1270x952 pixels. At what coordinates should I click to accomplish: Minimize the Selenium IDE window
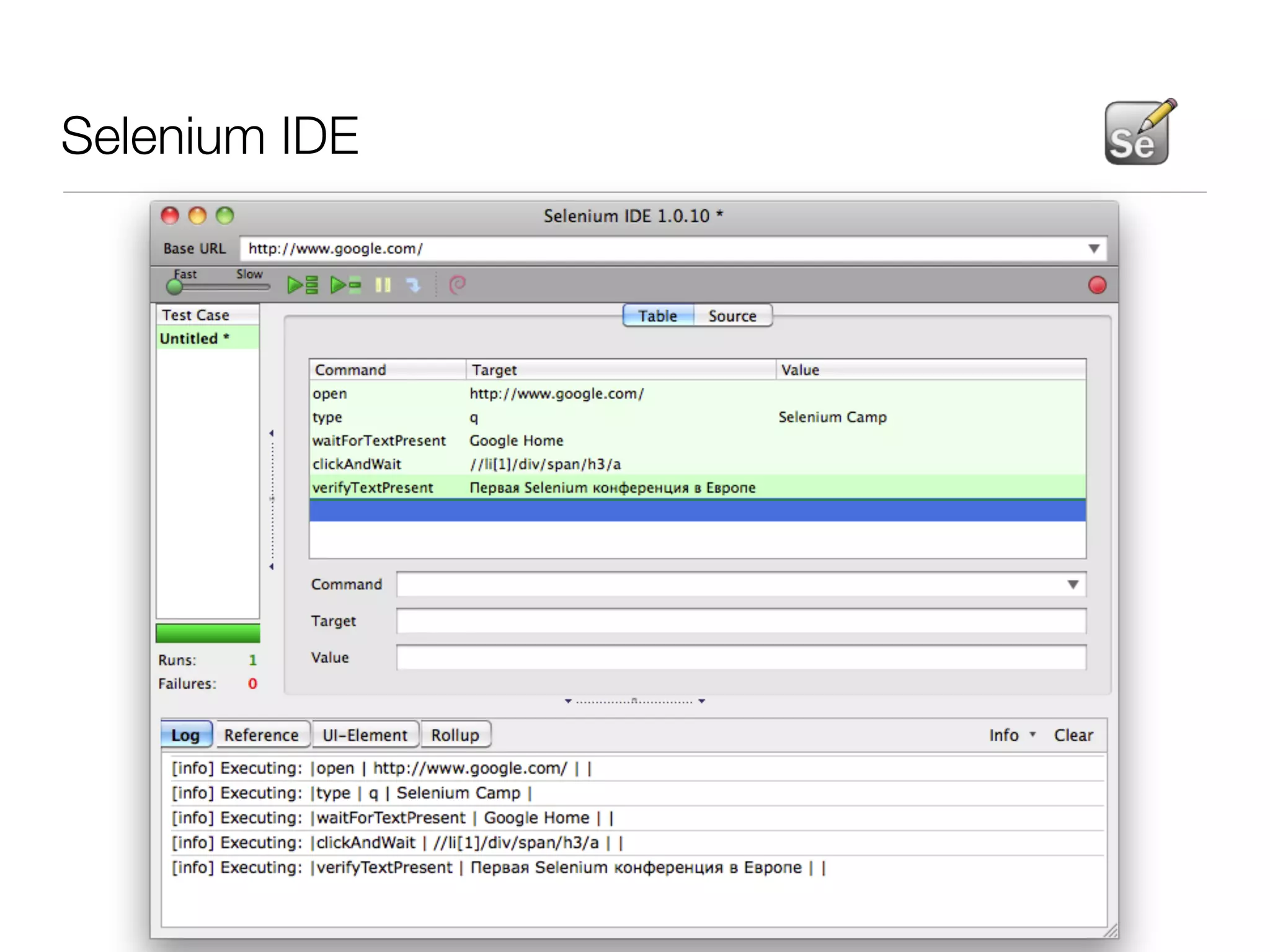point(197,216)
